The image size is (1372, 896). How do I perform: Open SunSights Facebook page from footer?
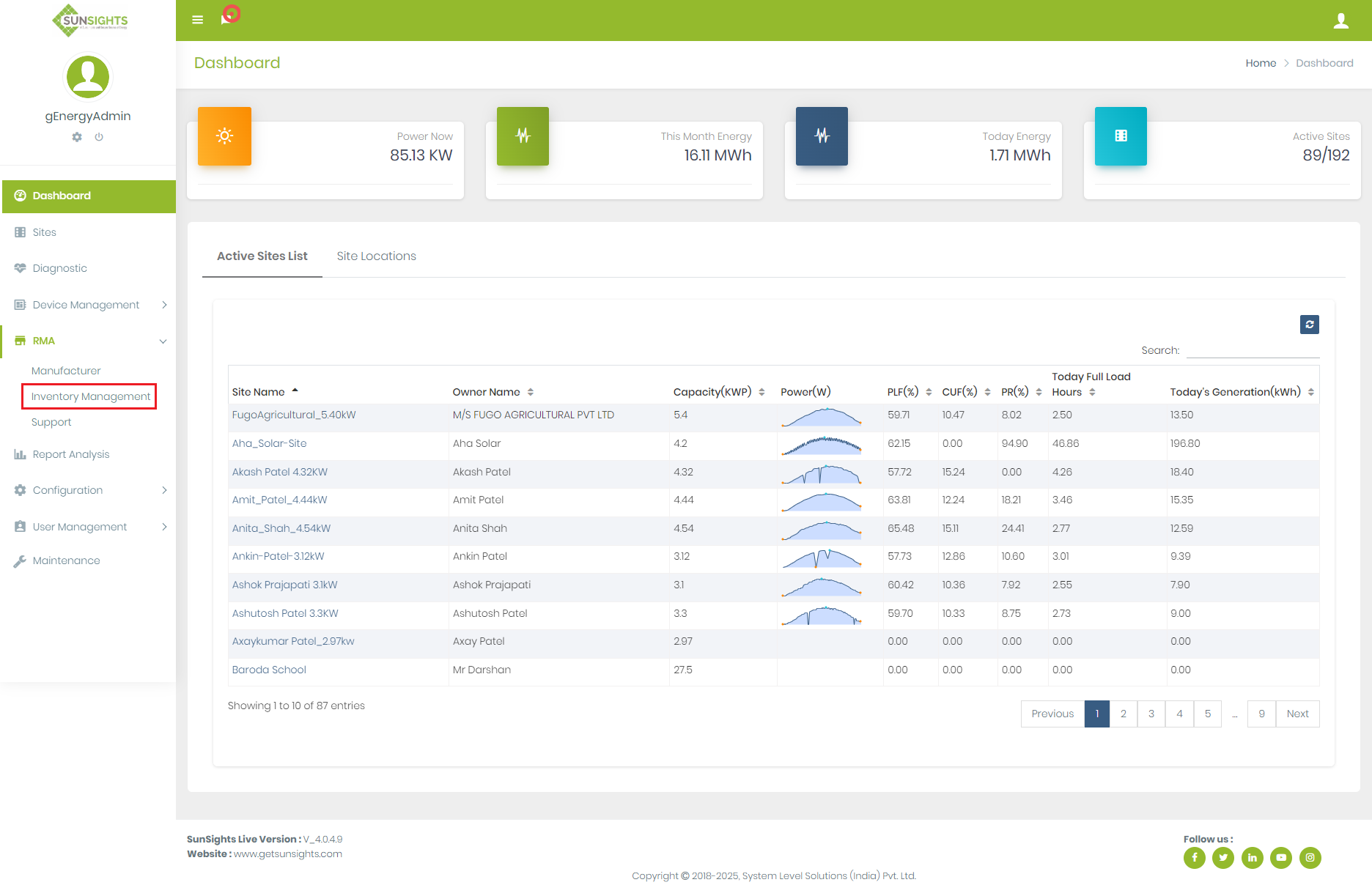(x=1194, y=858)
